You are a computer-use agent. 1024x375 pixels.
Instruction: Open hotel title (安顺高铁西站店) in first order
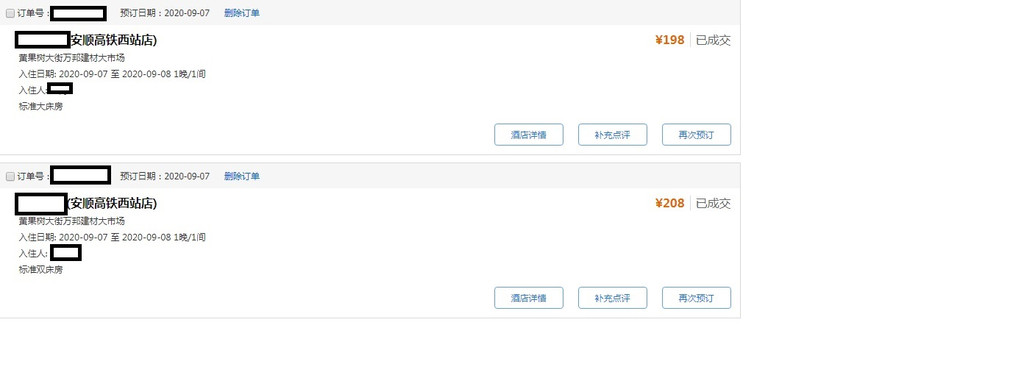pyautogui.click(x=112, y=41)
